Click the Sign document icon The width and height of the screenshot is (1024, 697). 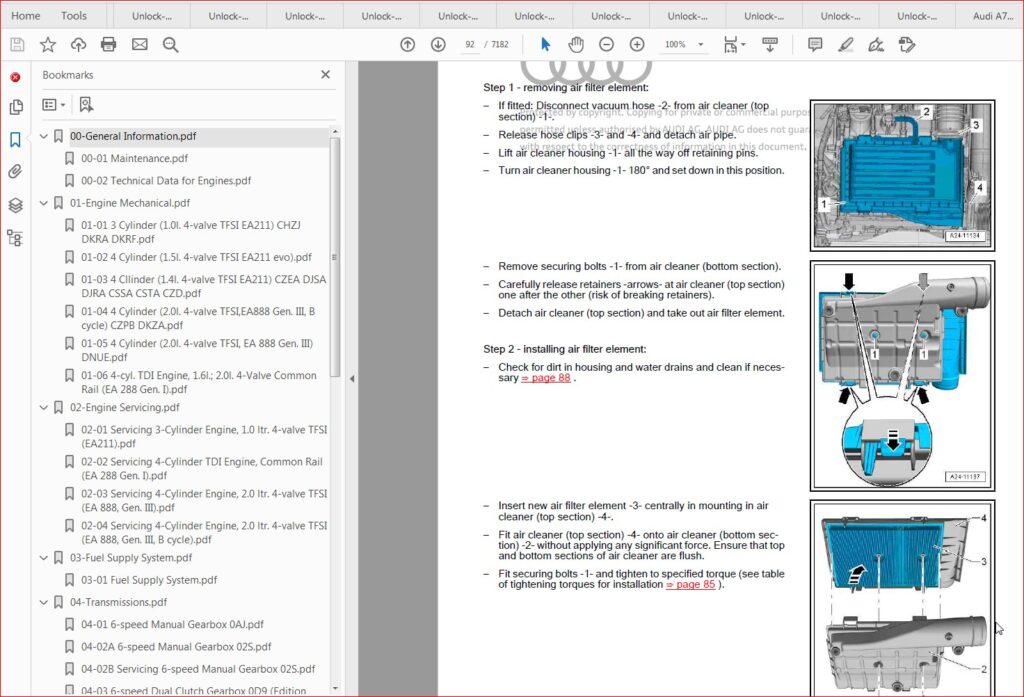pyautogui.click(x=876, y=44)
